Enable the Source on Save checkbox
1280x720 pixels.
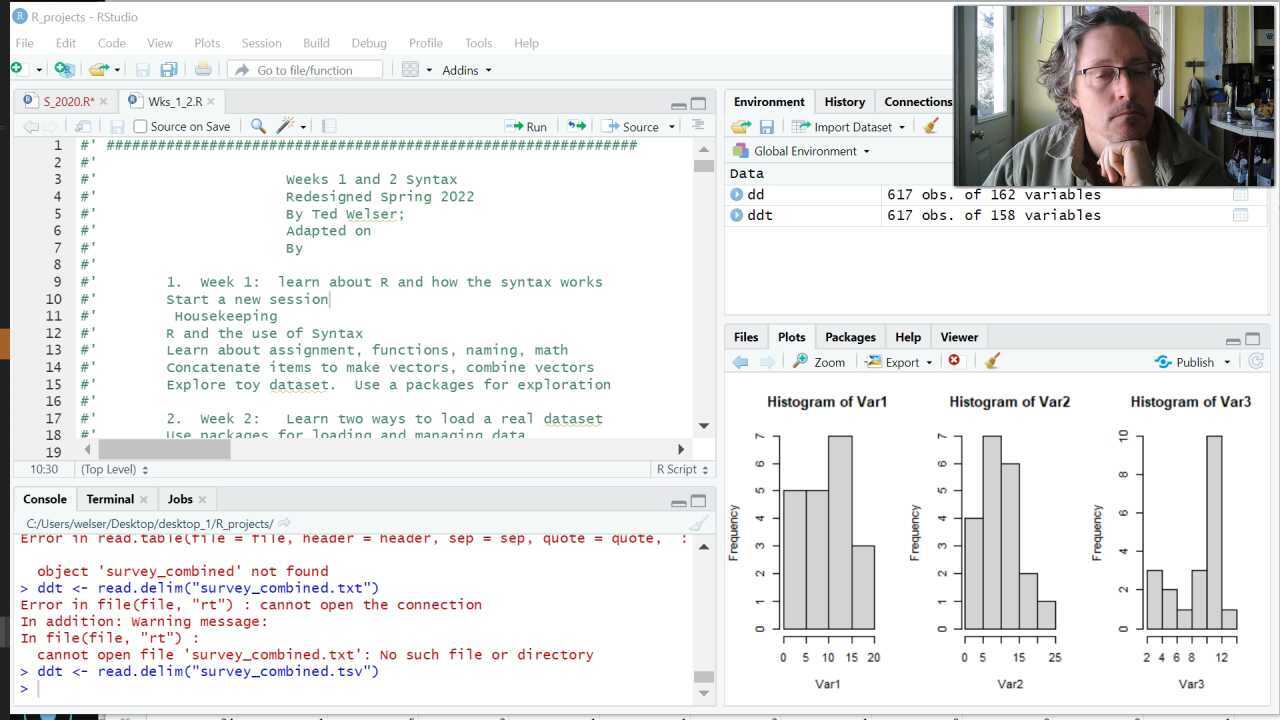(141, 126)
